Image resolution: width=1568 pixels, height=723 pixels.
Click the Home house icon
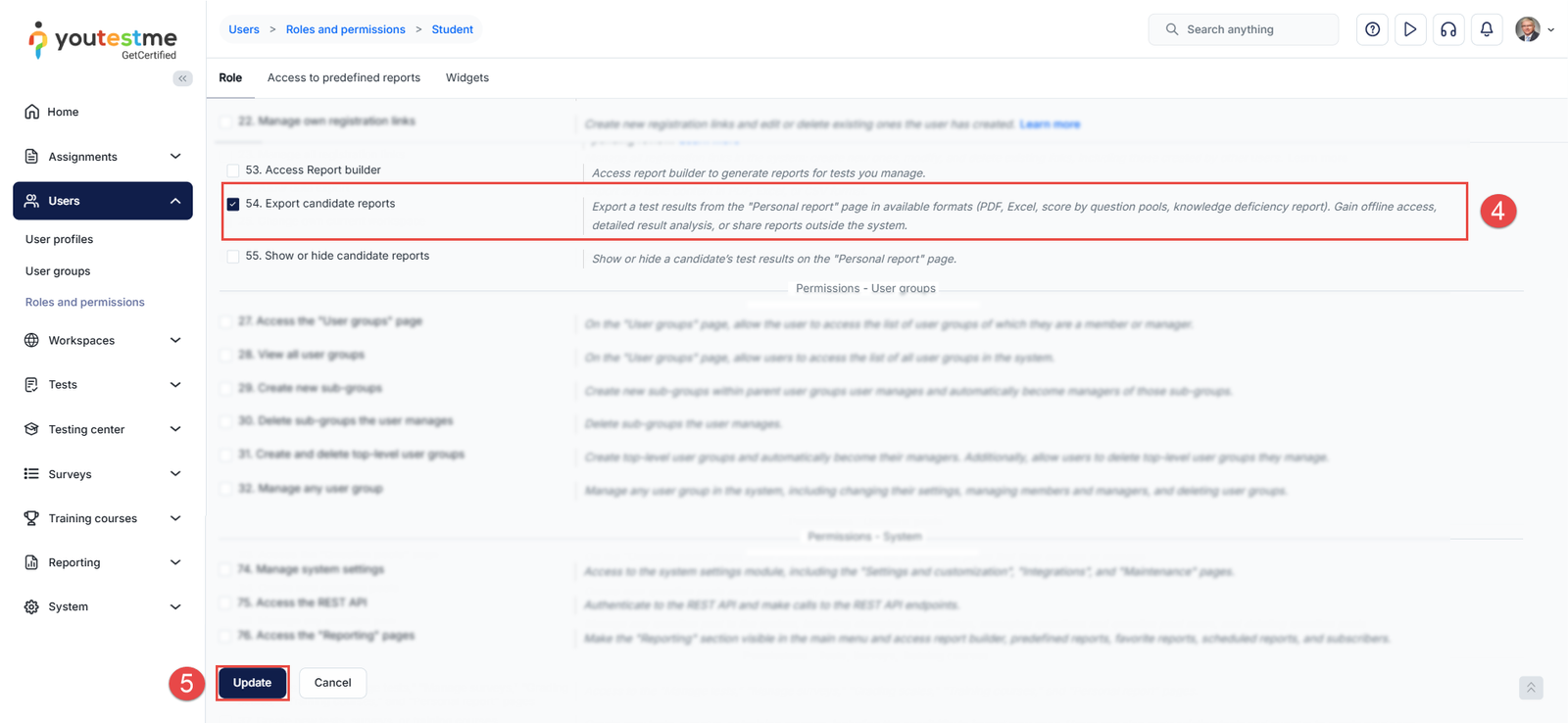pyautogui.click(x=32, y=112)
